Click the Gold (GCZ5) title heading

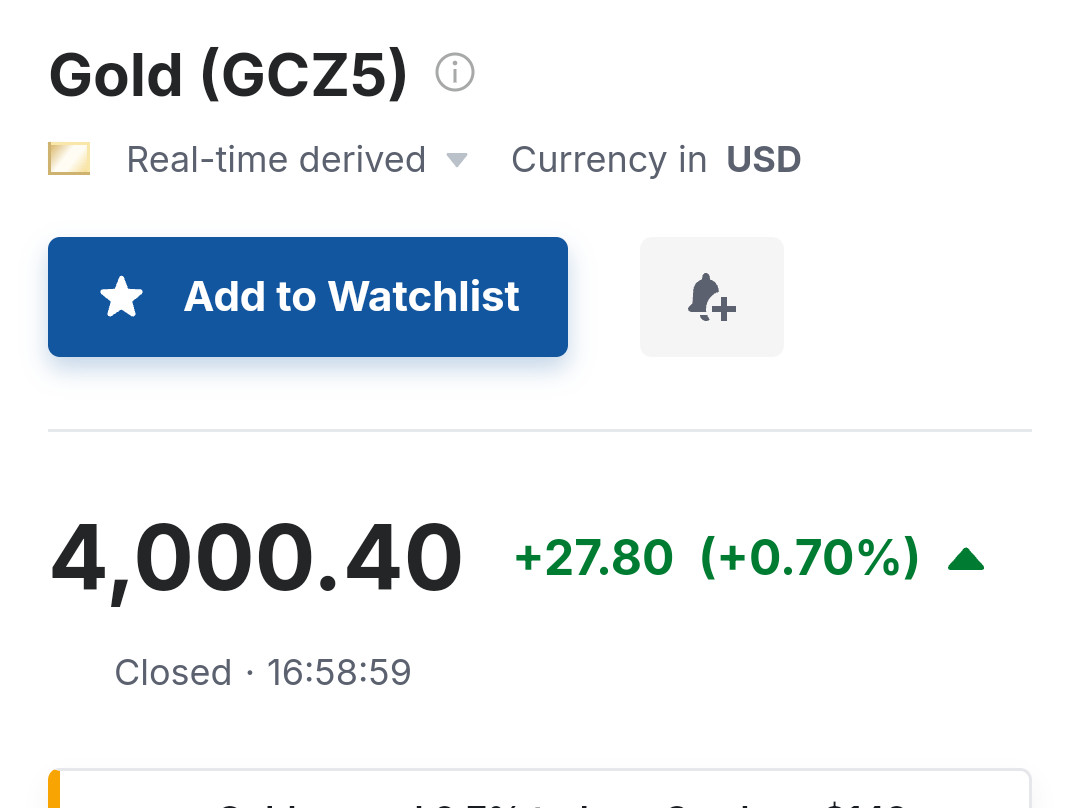228,75
